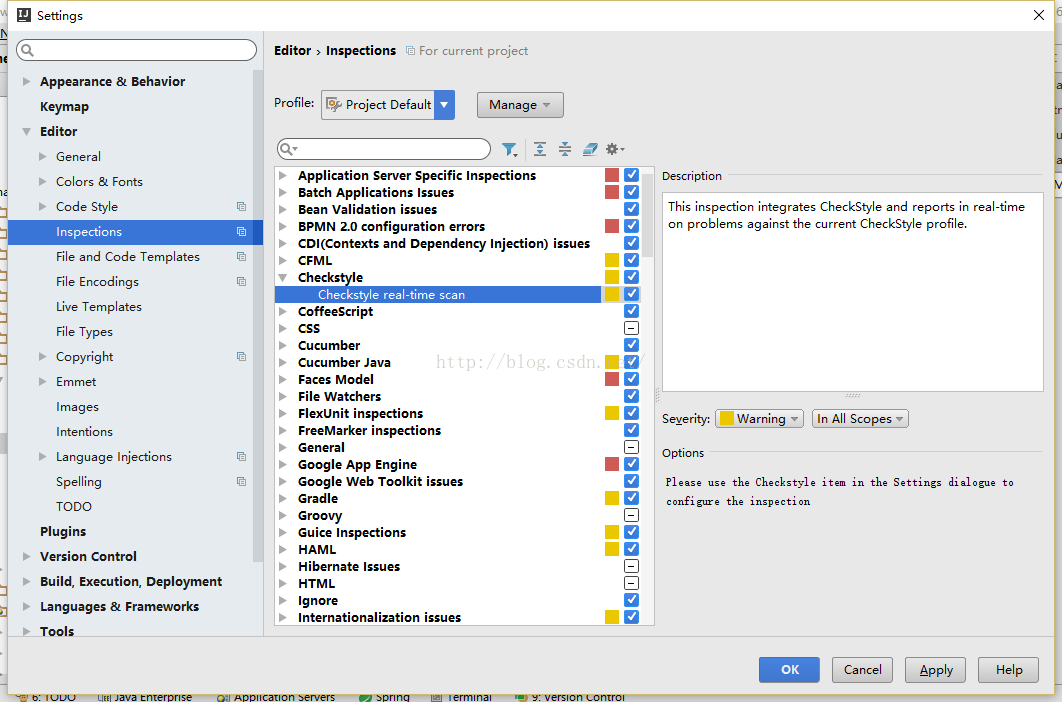
Task: Open the Version Control tool window tab
Action: click(x=570, y=696)
